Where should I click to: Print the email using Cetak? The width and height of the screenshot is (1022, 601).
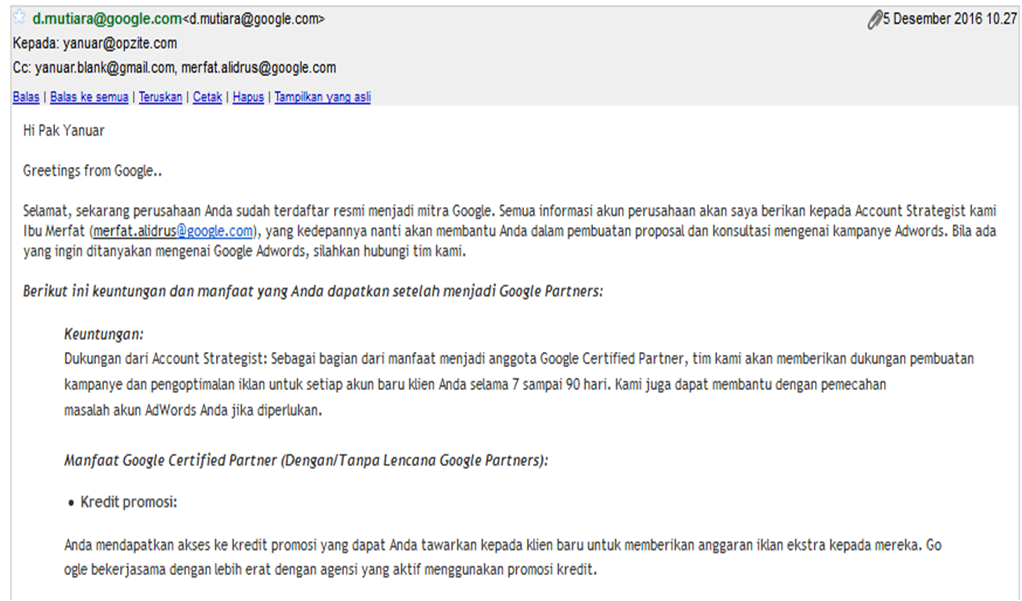[x=207, y=97]
